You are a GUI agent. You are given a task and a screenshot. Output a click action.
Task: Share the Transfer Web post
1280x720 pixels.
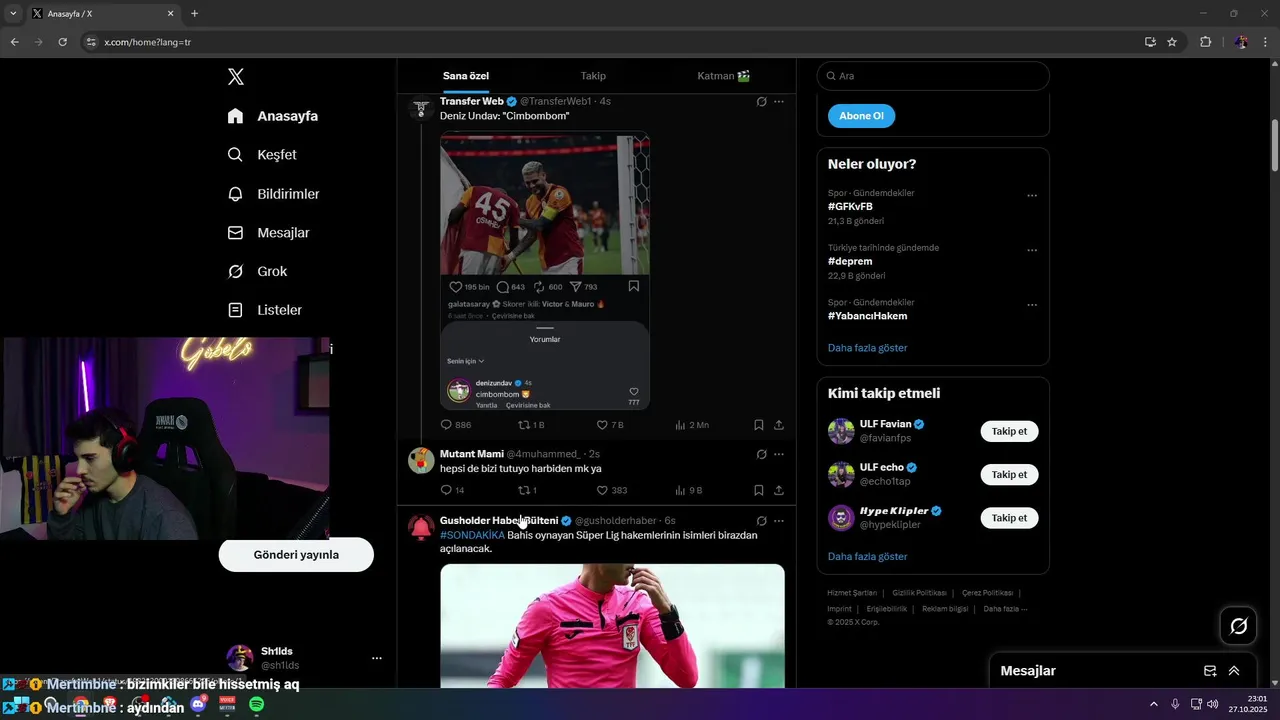779,425
